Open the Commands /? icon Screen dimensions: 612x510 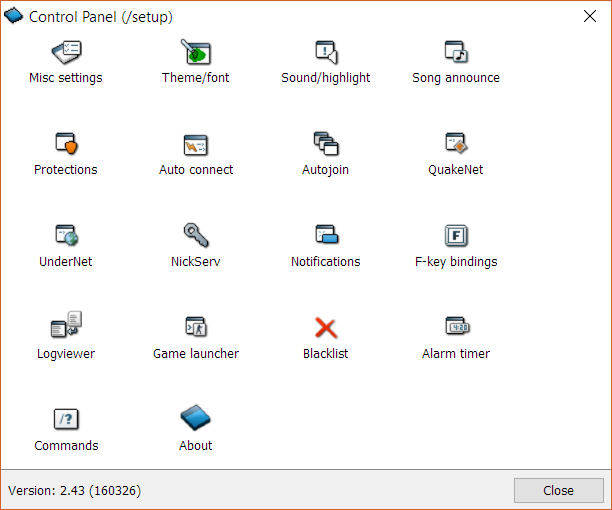66,419
